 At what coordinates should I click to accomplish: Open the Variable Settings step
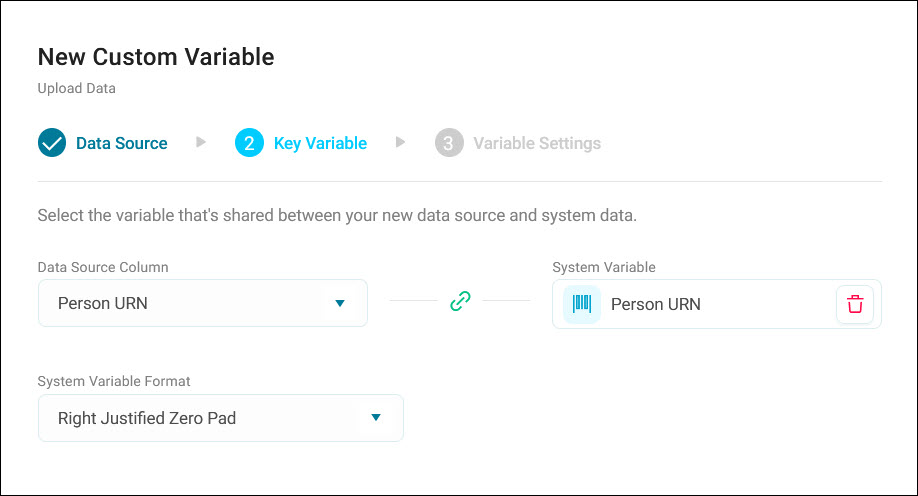(537, 143)
